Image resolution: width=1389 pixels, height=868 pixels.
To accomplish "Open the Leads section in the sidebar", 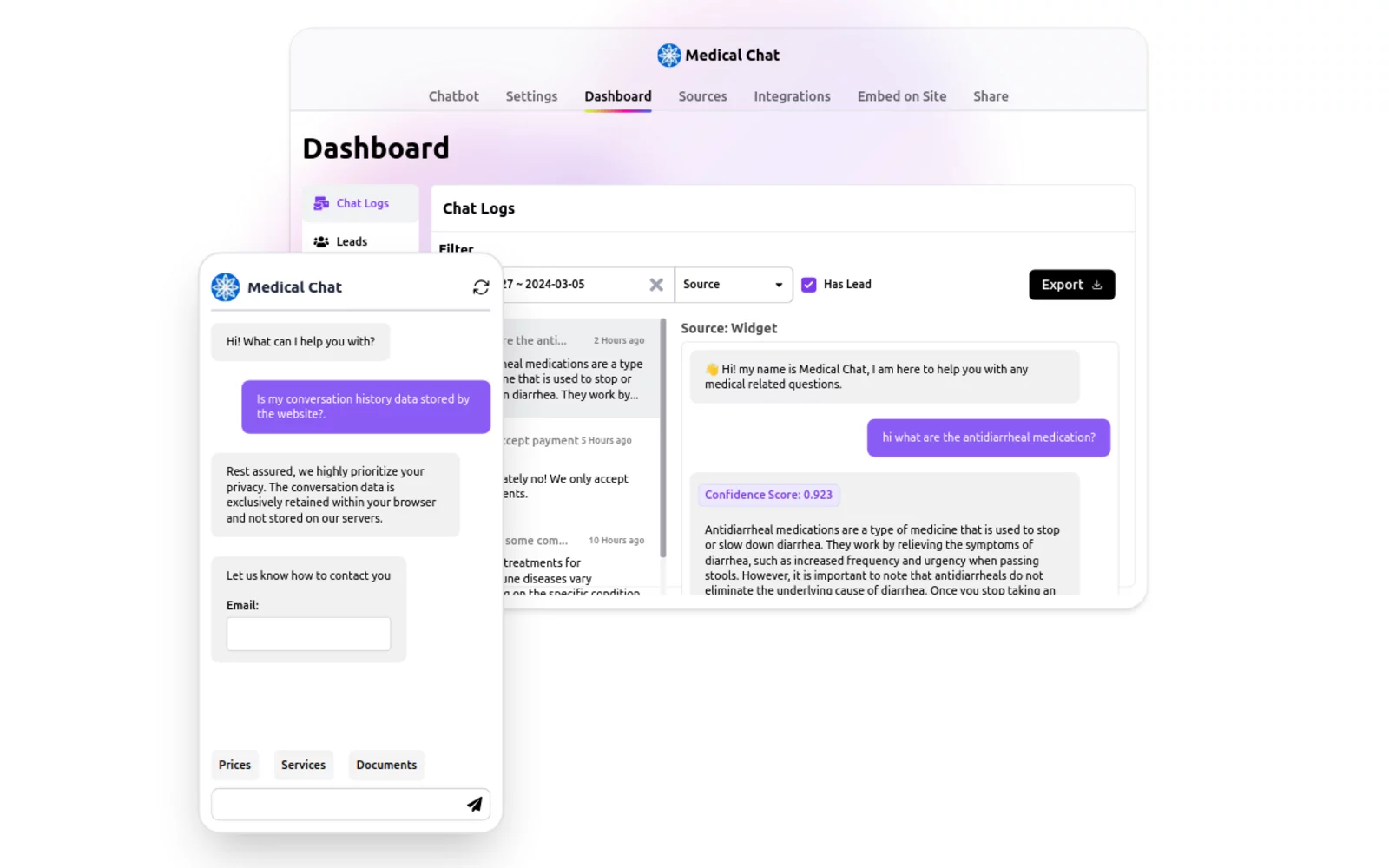I will tap(351, 241).
